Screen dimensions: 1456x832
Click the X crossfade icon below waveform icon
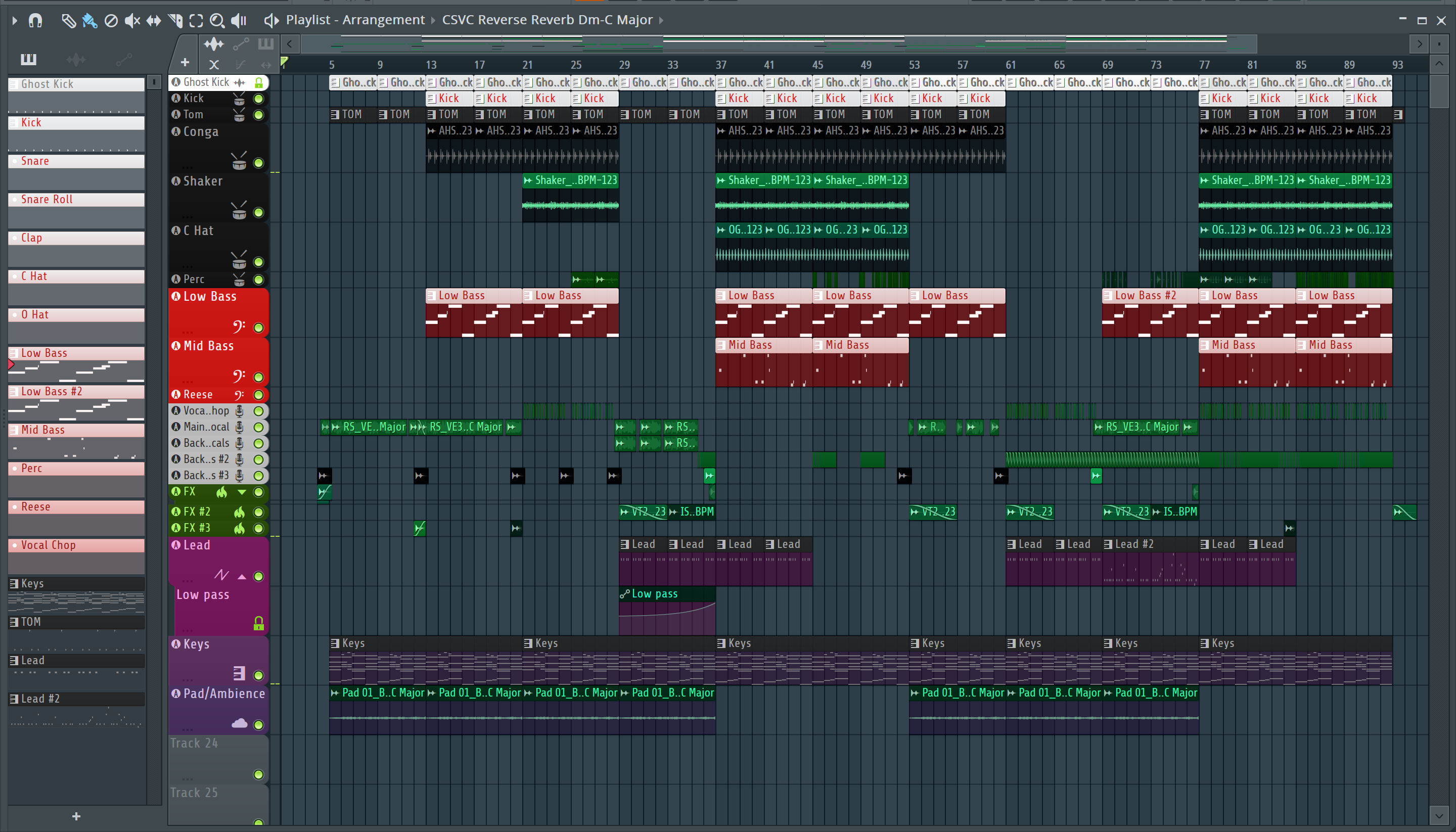tap(214, 65)
